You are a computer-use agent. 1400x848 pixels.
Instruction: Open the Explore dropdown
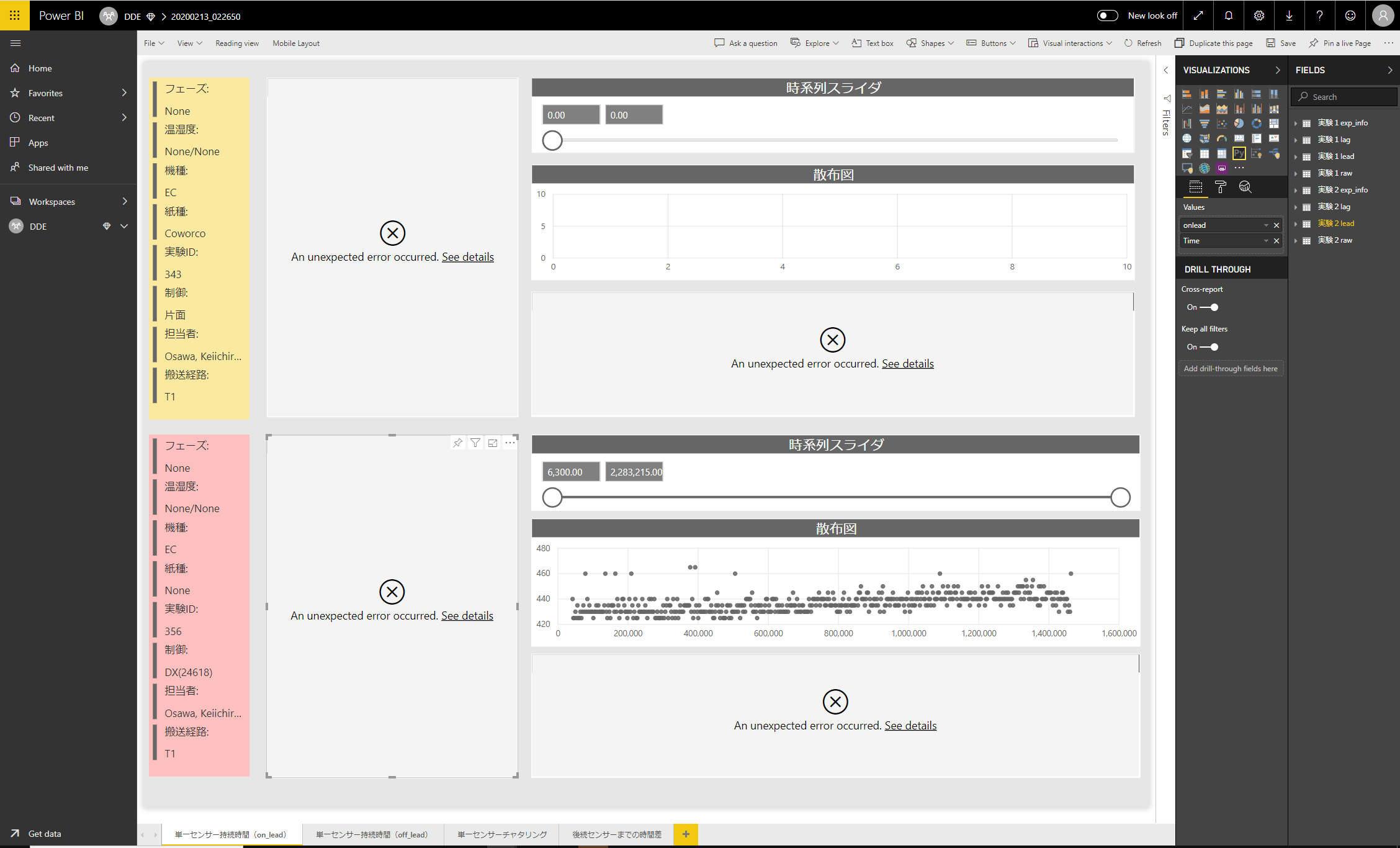pos(815,43)
